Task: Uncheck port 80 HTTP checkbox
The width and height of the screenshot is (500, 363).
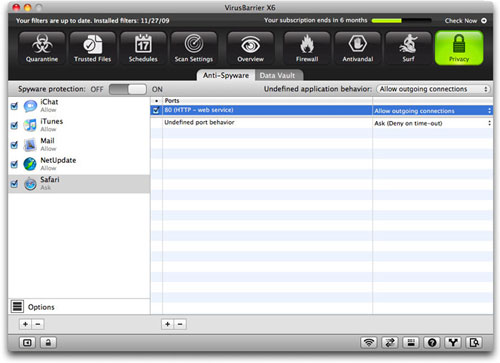Action: (x=156, y=110)
